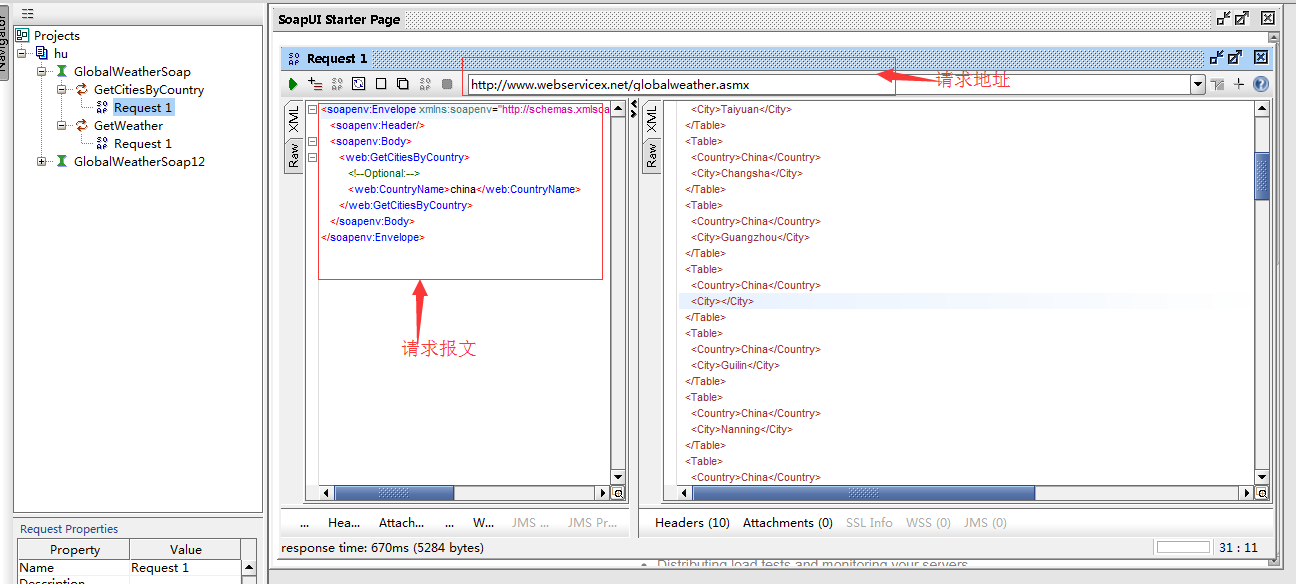1296x584 pixels.
Task: Collapse soapenv:Body fold marker in request XML
Action: pyautogui.click(x=313, y=141)
